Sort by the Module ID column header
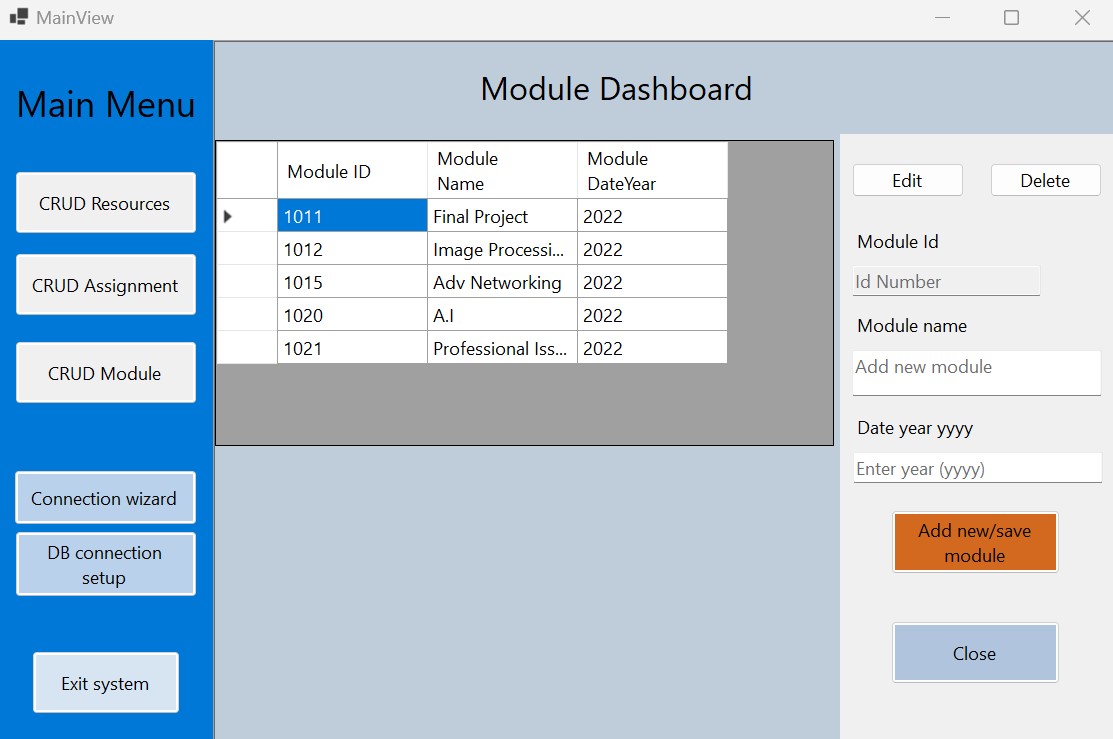Viewport: 1113px width, 739px height. coord(352,171)
